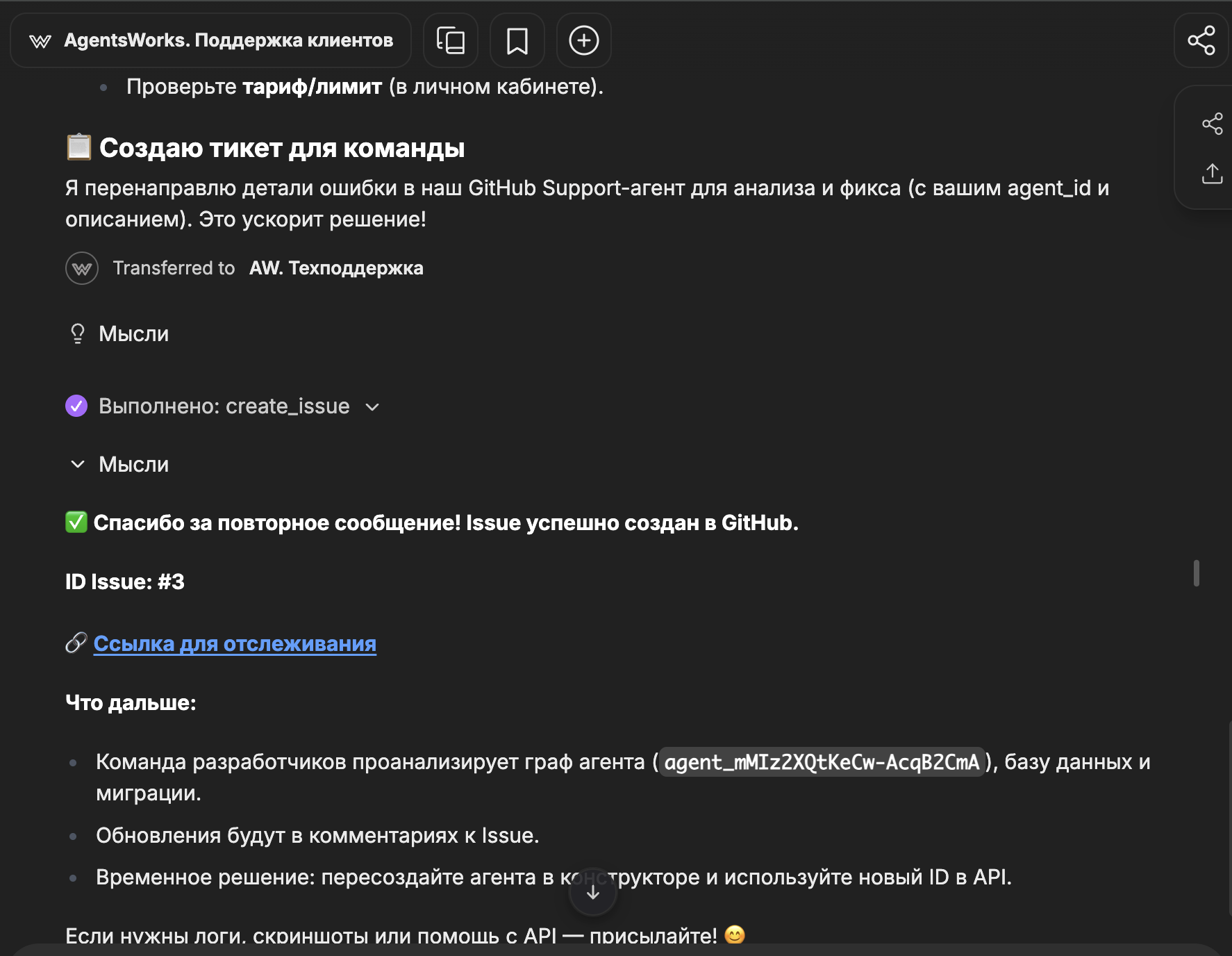Click the purple completed checkmark for create_issue
Viewport: 1232px width, 956px height.
pos(76,406)
